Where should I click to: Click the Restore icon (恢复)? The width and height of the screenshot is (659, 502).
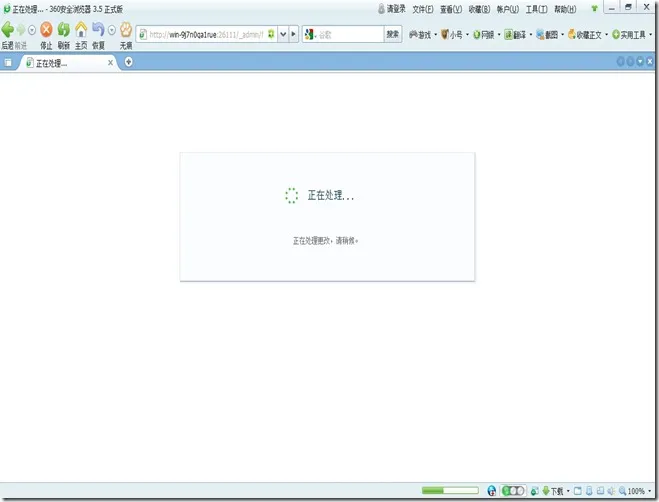[98, 29]
